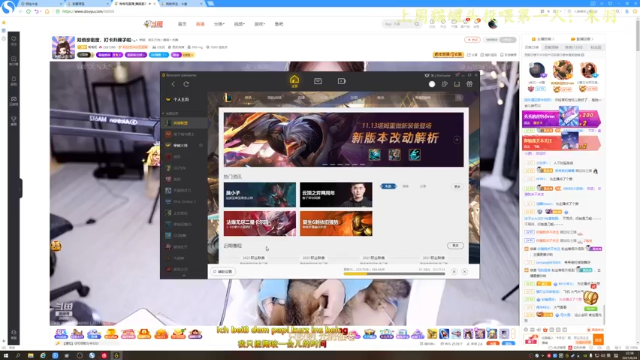Image resolution: width=640 pixels, height=360 pixels.
Task: Switch to the 直播 tab on Douyu
Action: tap(200, 24)
